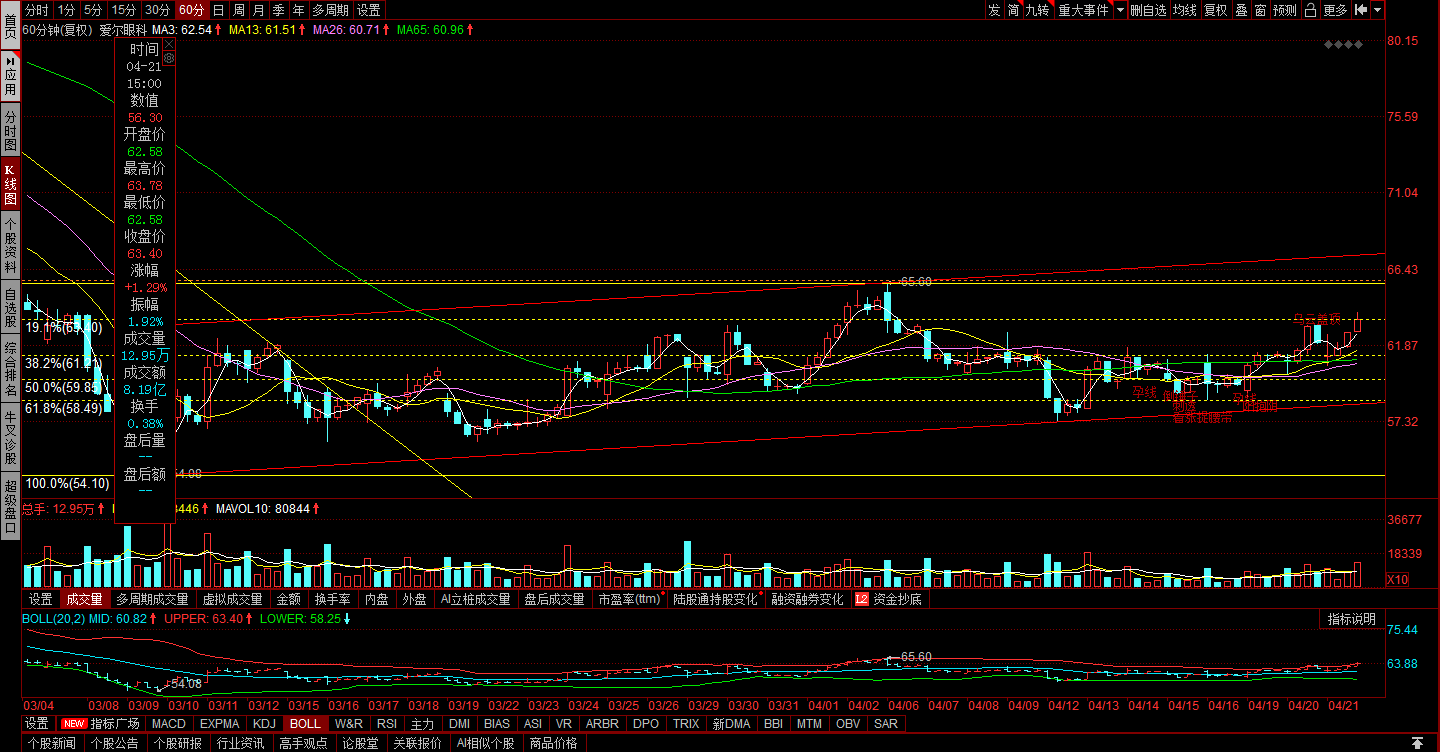
Task: Click the 叠 overlay button
Action: (1241, 10)
